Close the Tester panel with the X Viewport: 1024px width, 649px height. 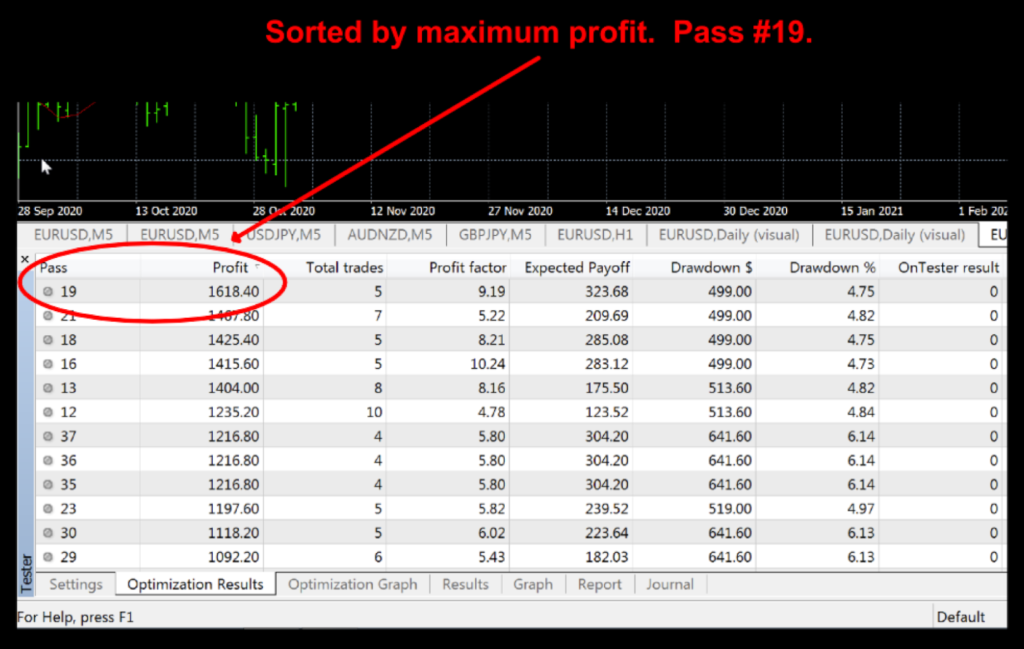pyautogui.click(x=25, y=260)
